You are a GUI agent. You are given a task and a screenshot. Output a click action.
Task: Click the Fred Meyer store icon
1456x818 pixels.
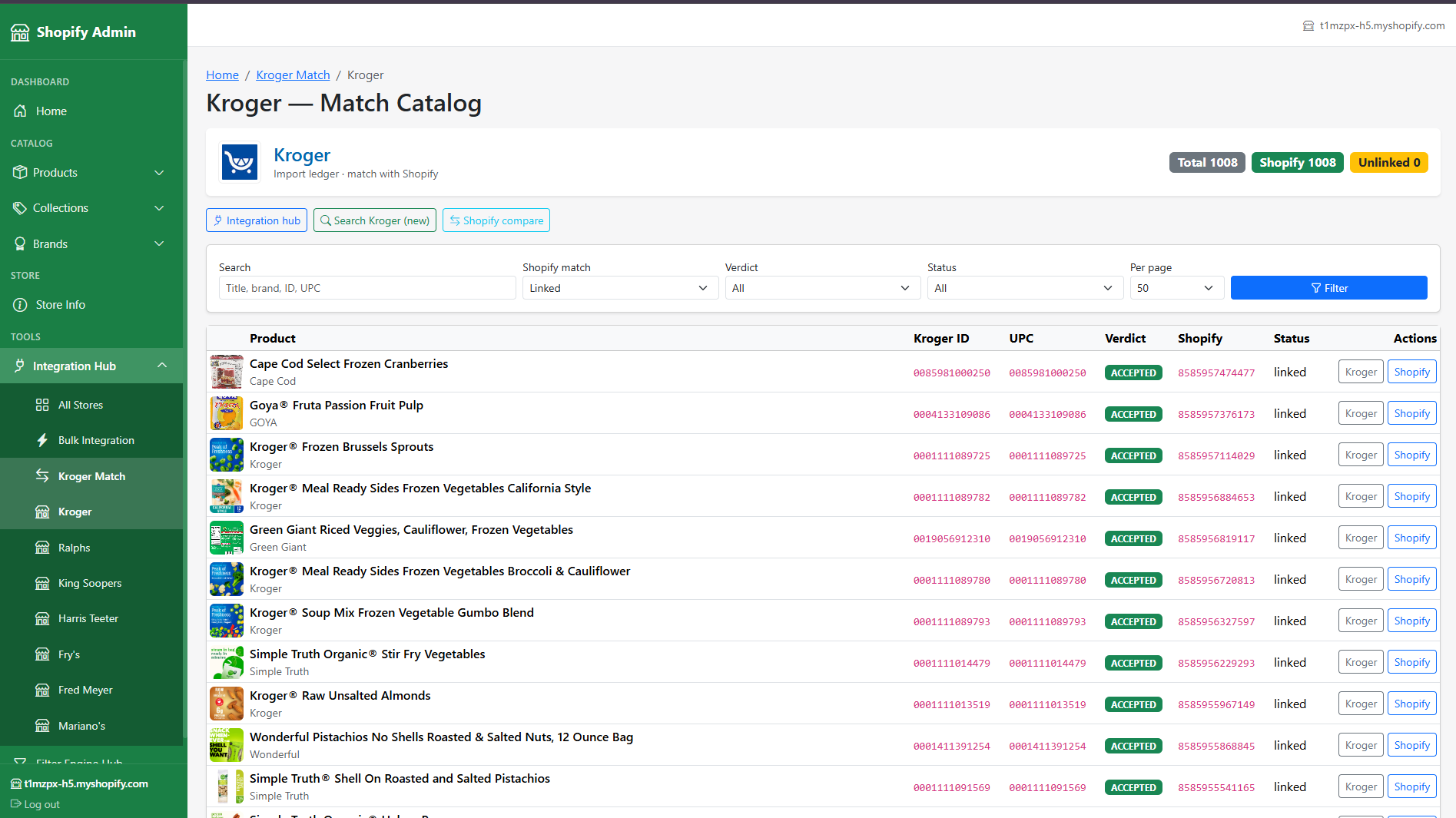point(42,690)
